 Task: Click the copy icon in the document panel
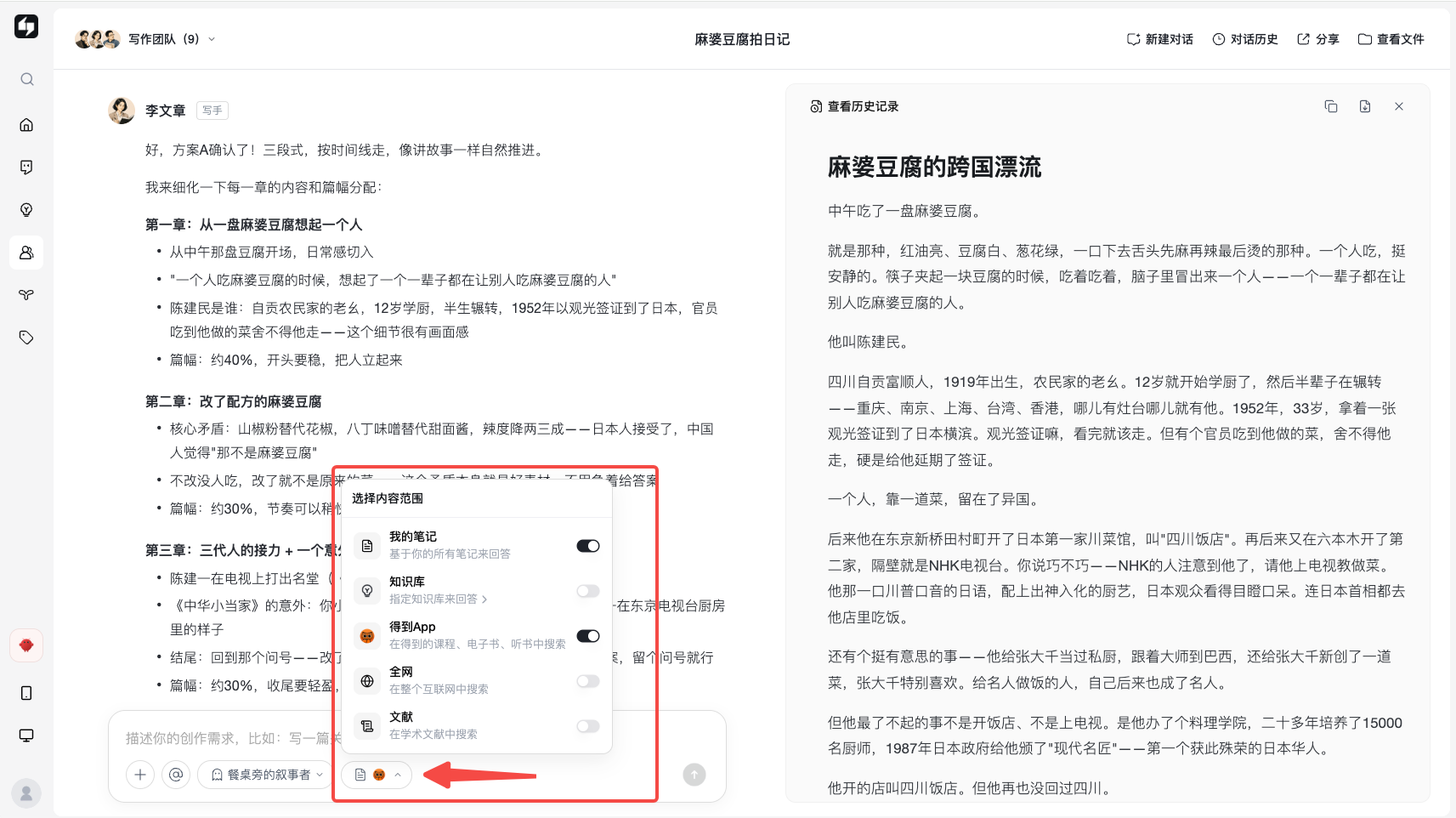tap(1331, 106)
